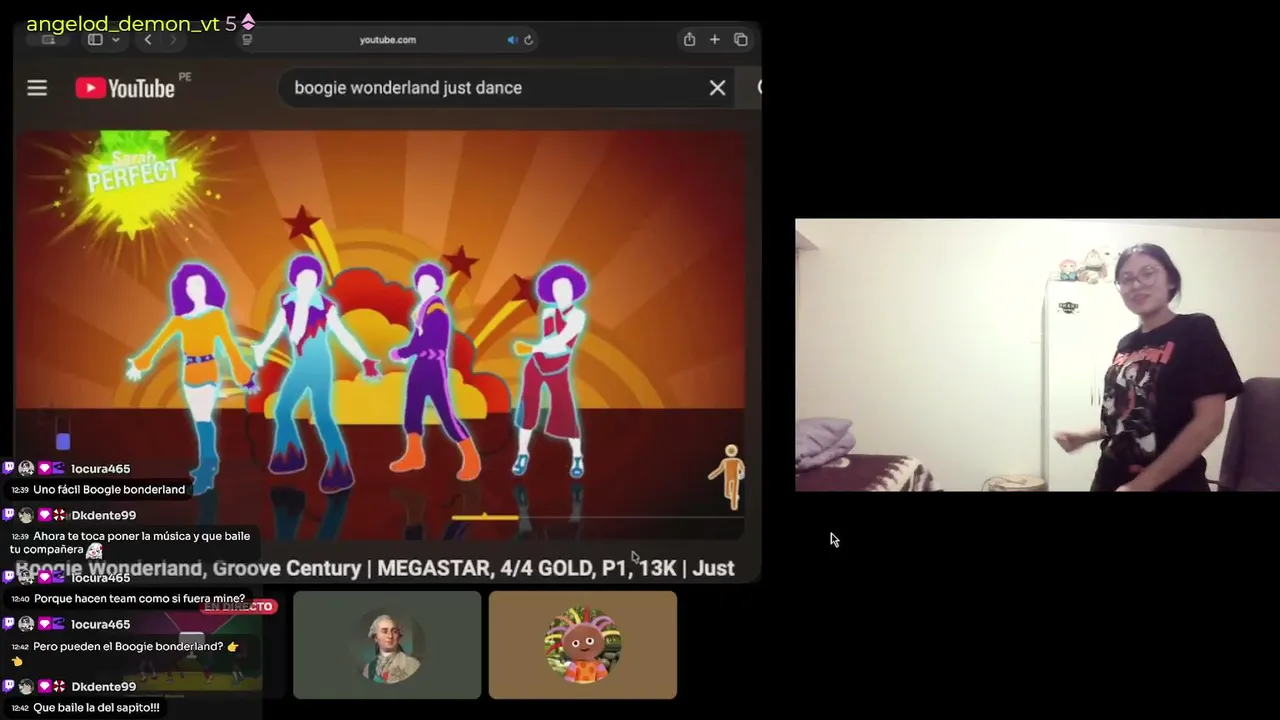This screenshot has width=1280, height=720.
Task: Go forward using Safari's forward arrow
Action: (x=173, y=40)
